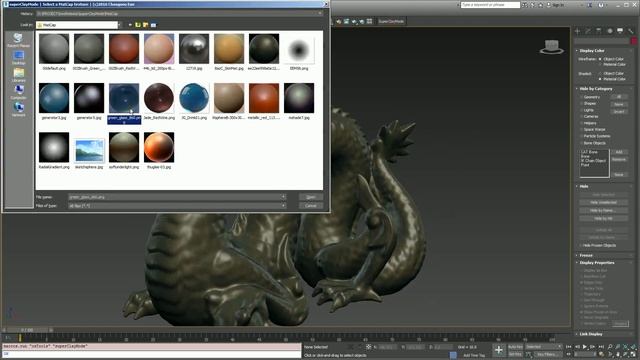640x360 pixels.
Task: Open the Modify command panel tab
Action: (588, 31)
